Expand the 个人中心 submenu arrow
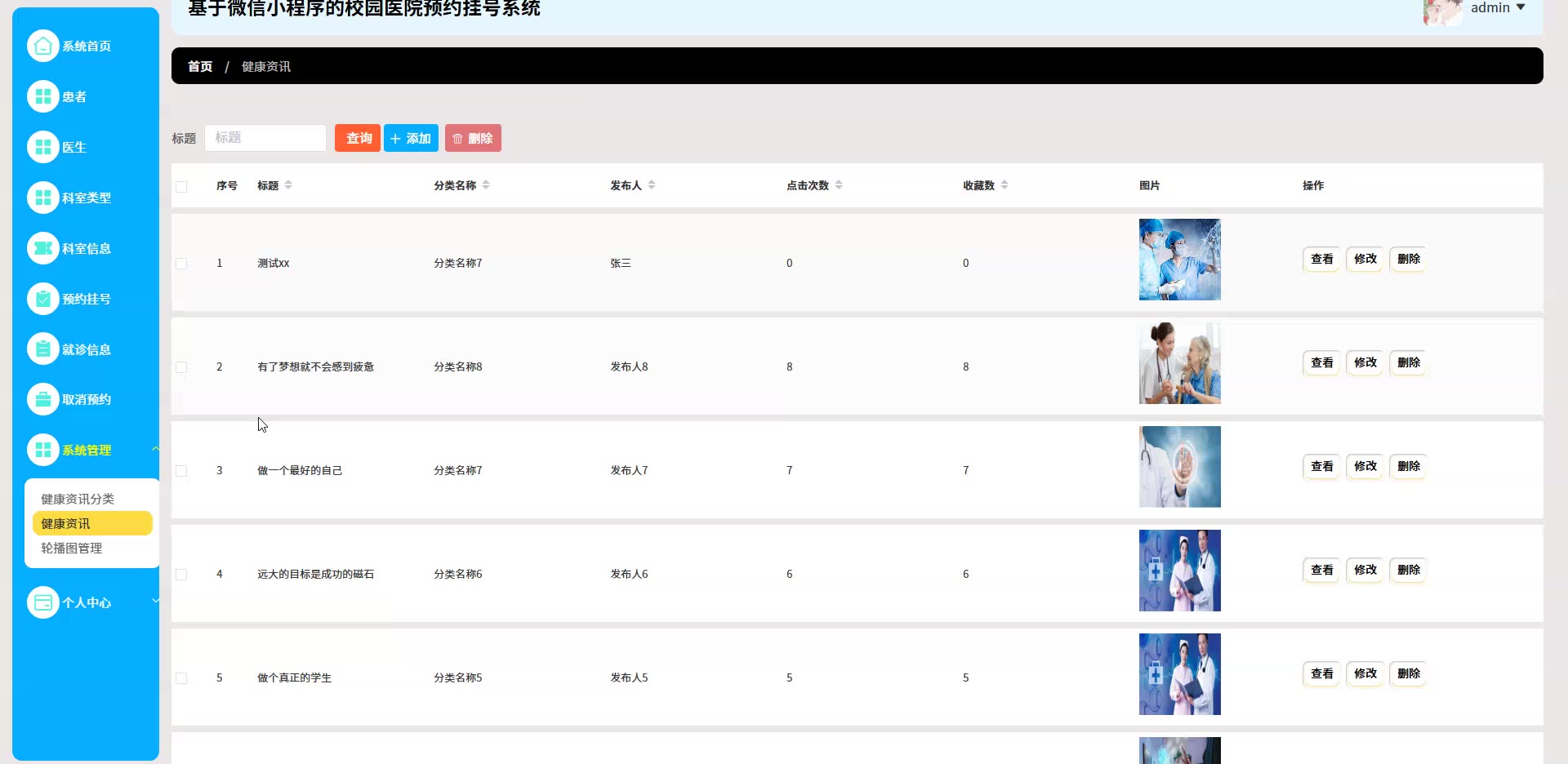The image size is (1568, 764). (x=154, y=601)
